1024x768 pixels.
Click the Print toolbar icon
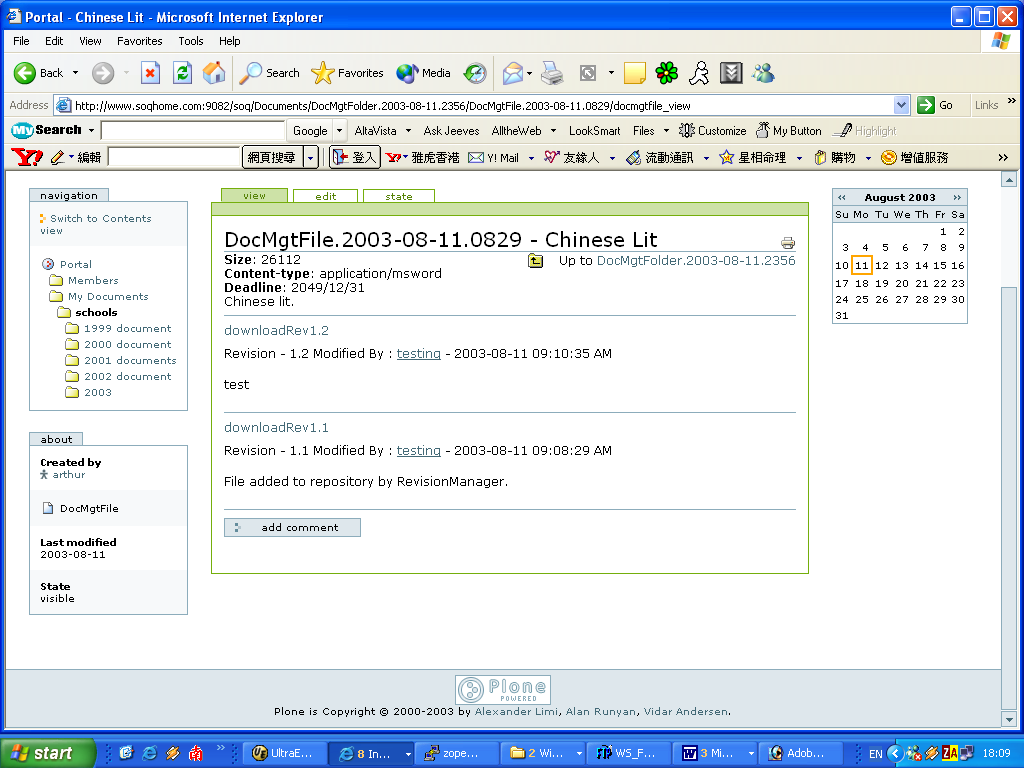pos(552,73)
